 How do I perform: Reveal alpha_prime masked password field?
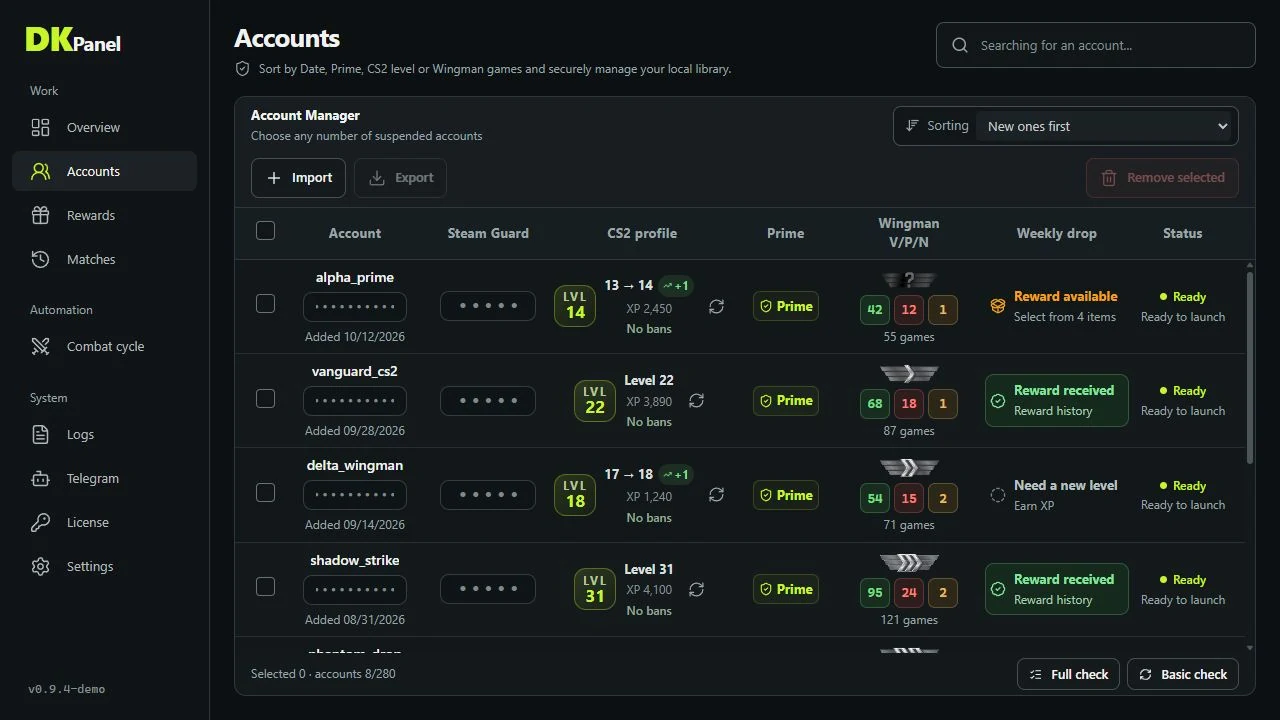point(355,306)
